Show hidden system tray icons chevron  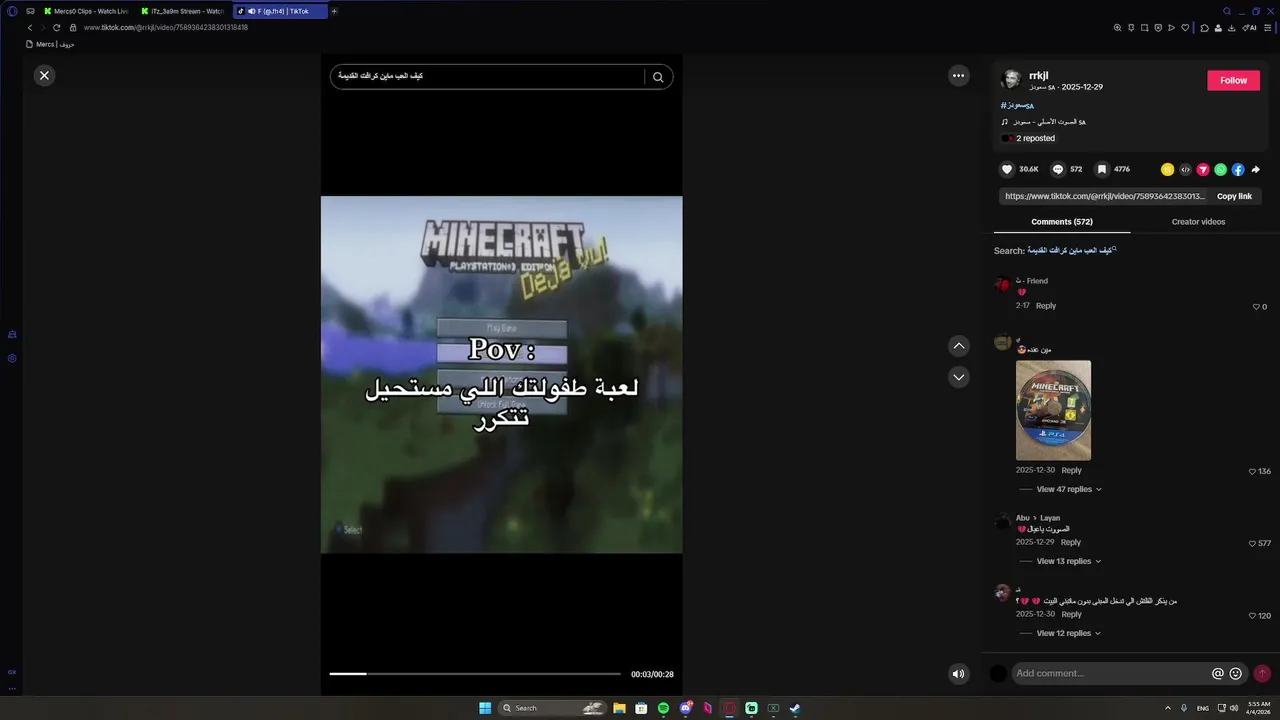pos(1168,708)
